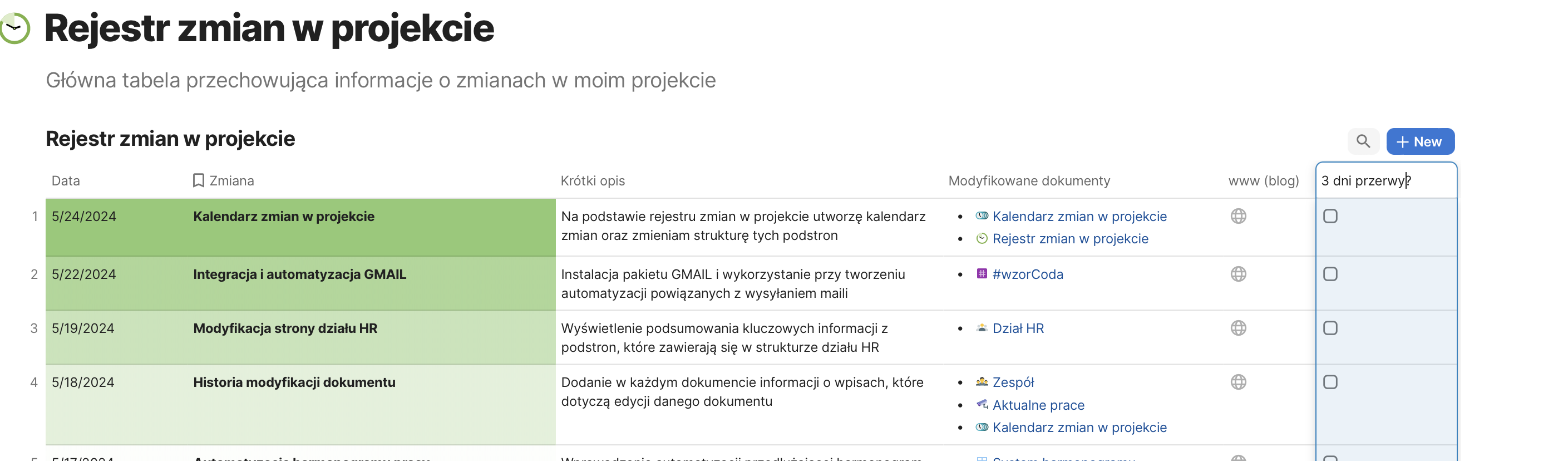Tick checkbox for Integracja i automatyzacja GMAIL
The height and width of the screenshot is (461, 1568).
(1330, 274)
